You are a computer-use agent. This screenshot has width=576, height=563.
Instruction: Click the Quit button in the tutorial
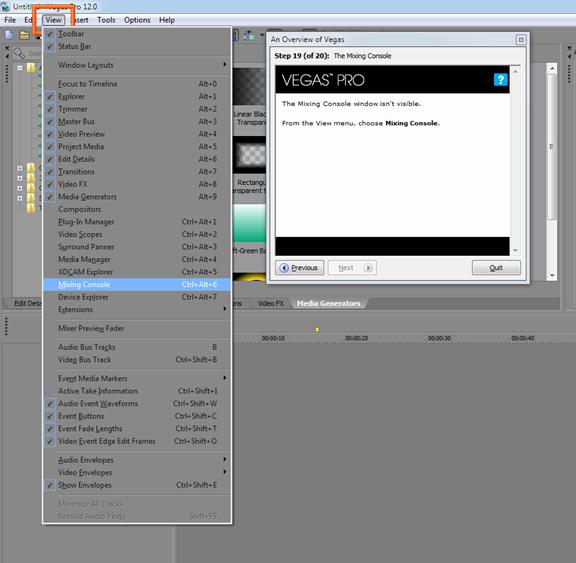pos(496,268)
